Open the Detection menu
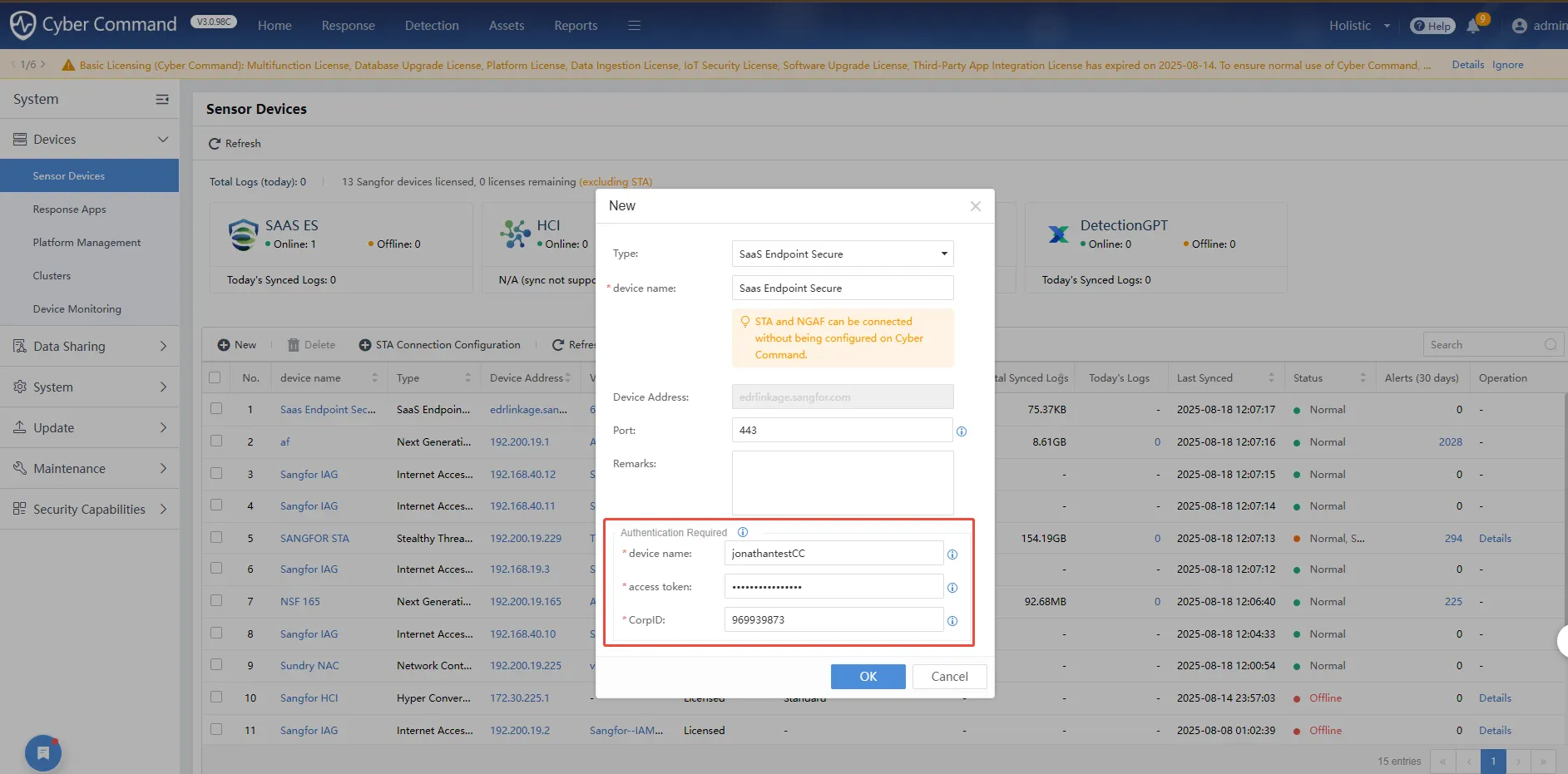The image size is (1568, 774). click(432, 26)
